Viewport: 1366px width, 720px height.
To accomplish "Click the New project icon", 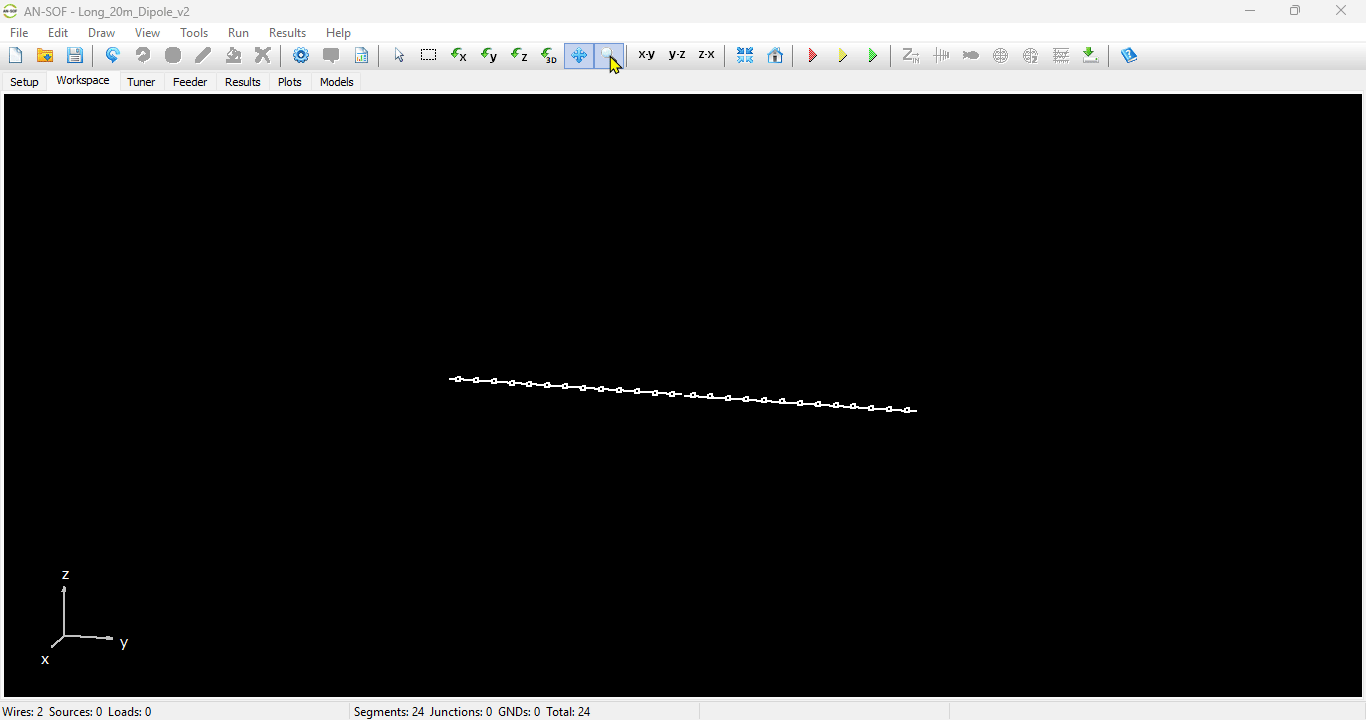I will (16, 56).
